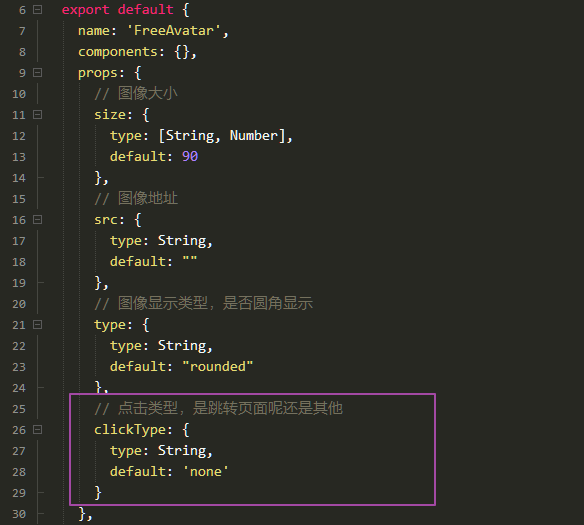Click the empty string default on line 18
The height and width of the screenshot is (525, 584).
coord(190,259)
